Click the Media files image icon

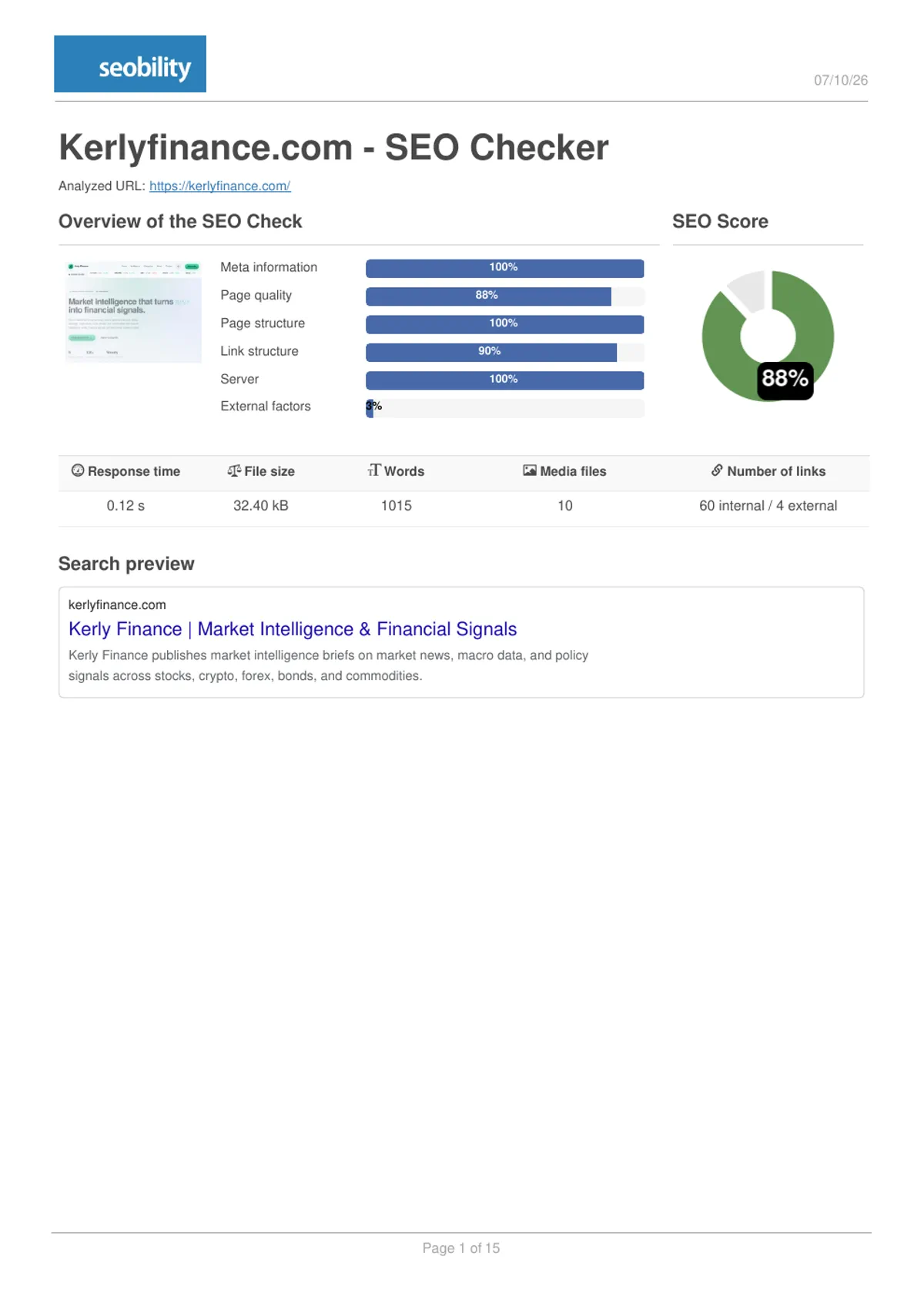[530, 470]
